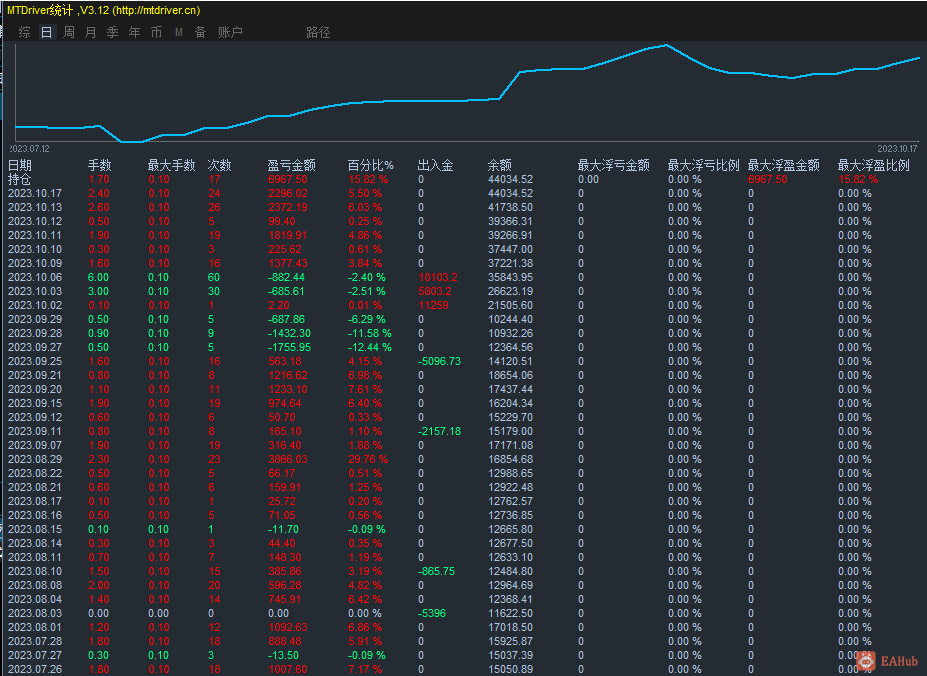Open the 年 yearly statistics tab

(x=135, y=32)
